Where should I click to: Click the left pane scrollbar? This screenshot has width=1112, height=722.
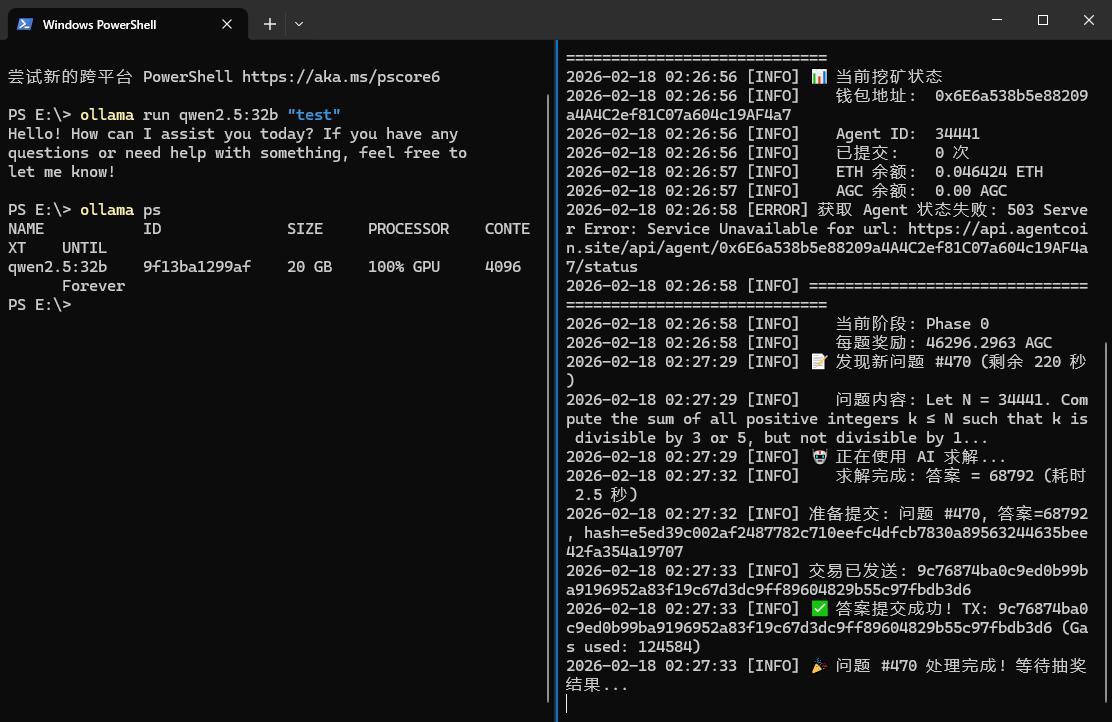pyautogui.click(x=548, y=397)
